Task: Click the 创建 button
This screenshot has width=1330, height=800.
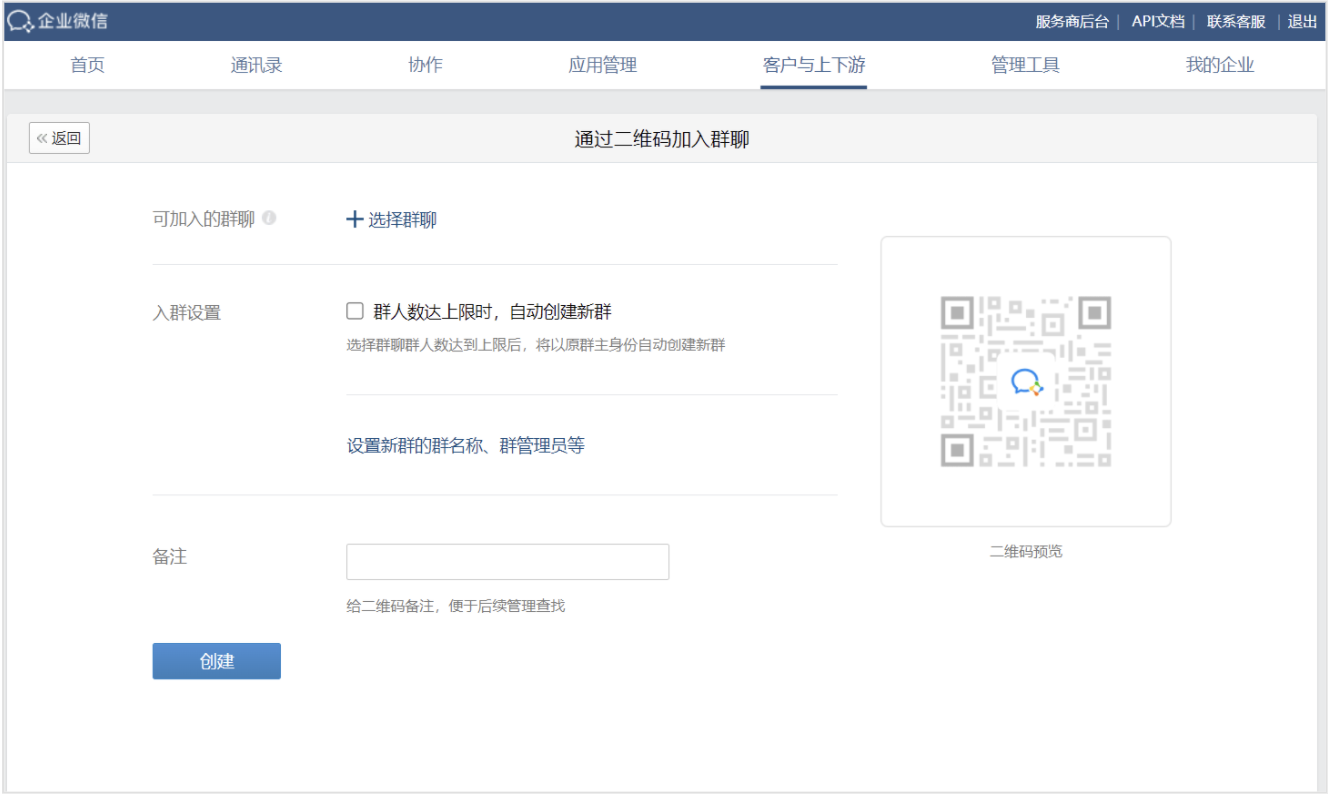Action: [217, 661]
